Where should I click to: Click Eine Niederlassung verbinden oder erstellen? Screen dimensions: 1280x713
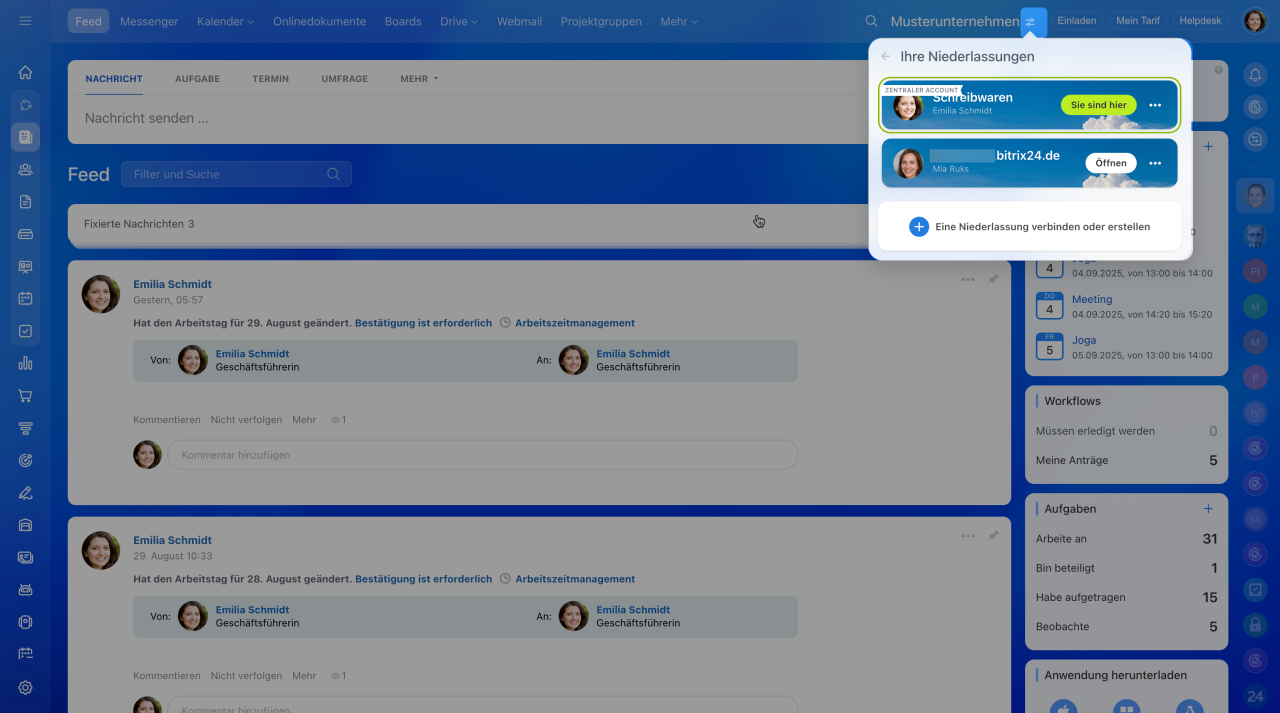tap(1030, 227)
